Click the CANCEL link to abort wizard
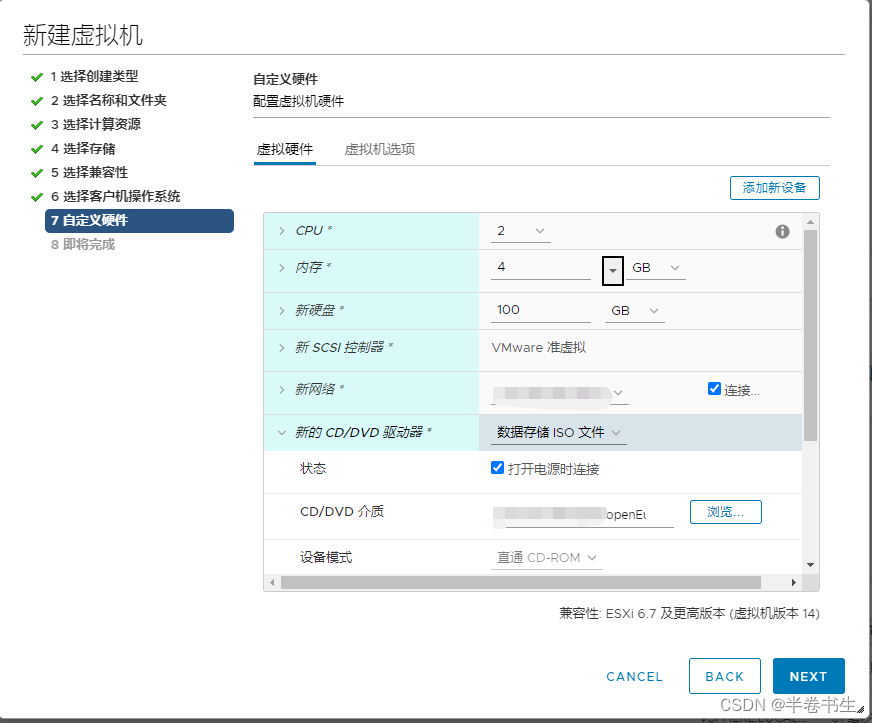Viewport: 872px width, 723px height. [634, 676]
